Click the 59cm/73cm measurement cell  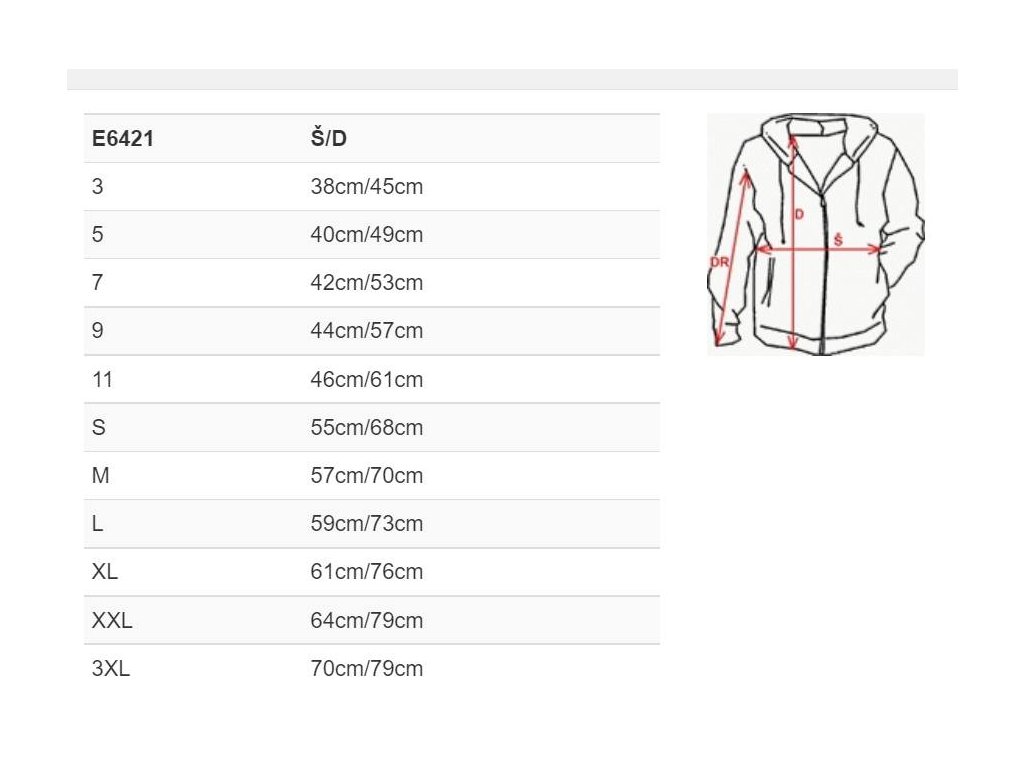coord(366,524)
